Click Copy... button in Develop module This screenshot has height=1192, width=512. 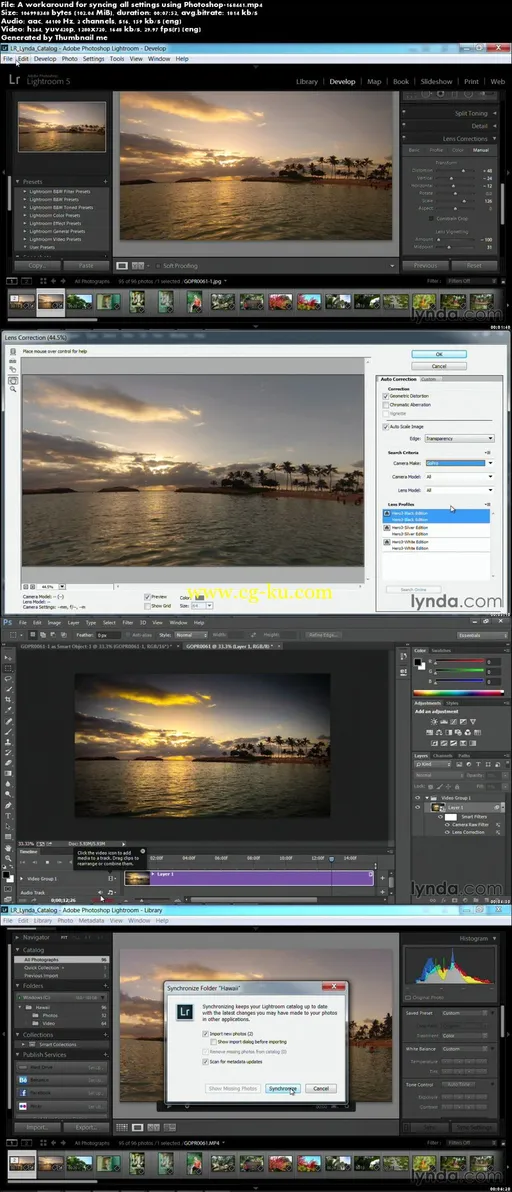click(37, 265)
